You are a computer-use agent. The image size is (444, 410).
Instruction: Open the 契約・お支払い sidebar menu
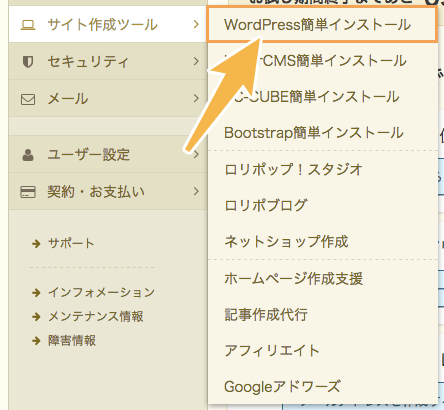coord(108,191)
